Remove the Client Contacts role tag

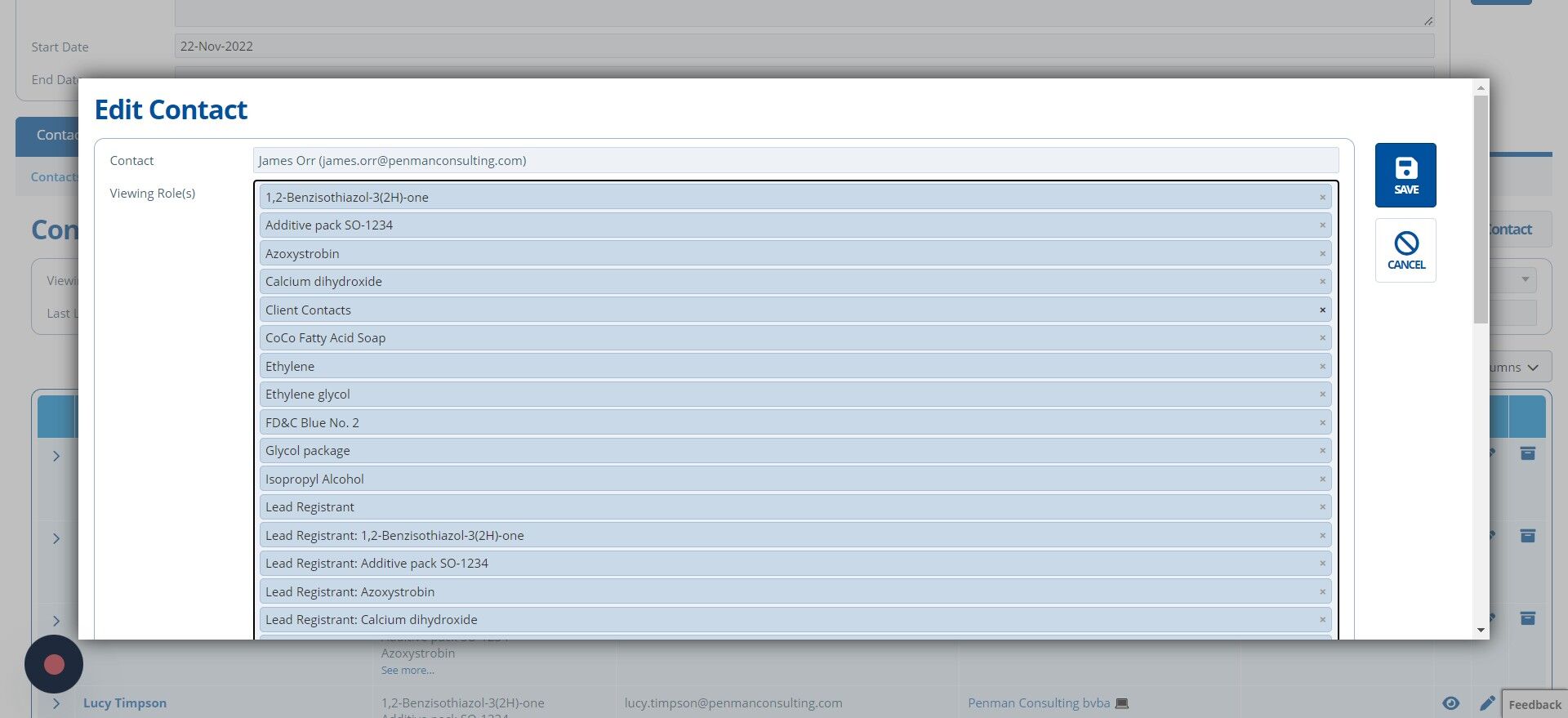1322,310
